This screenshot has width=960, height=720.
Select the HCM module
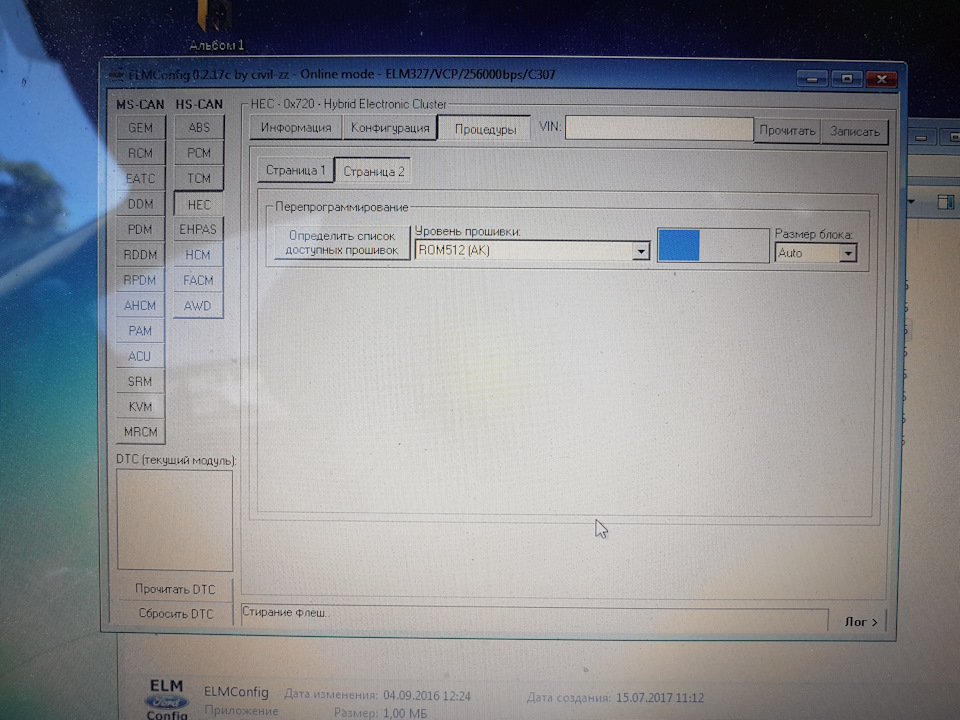tap(198, 255)
